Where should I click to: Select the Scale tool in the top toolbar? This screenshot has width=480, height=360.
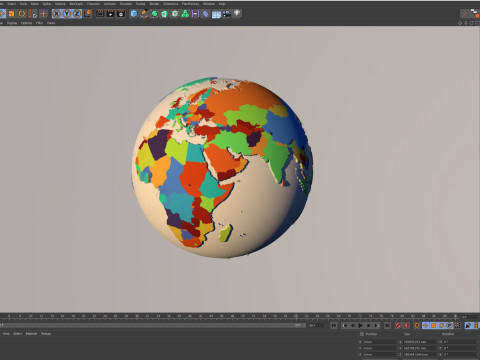click(x=11, y=14)
